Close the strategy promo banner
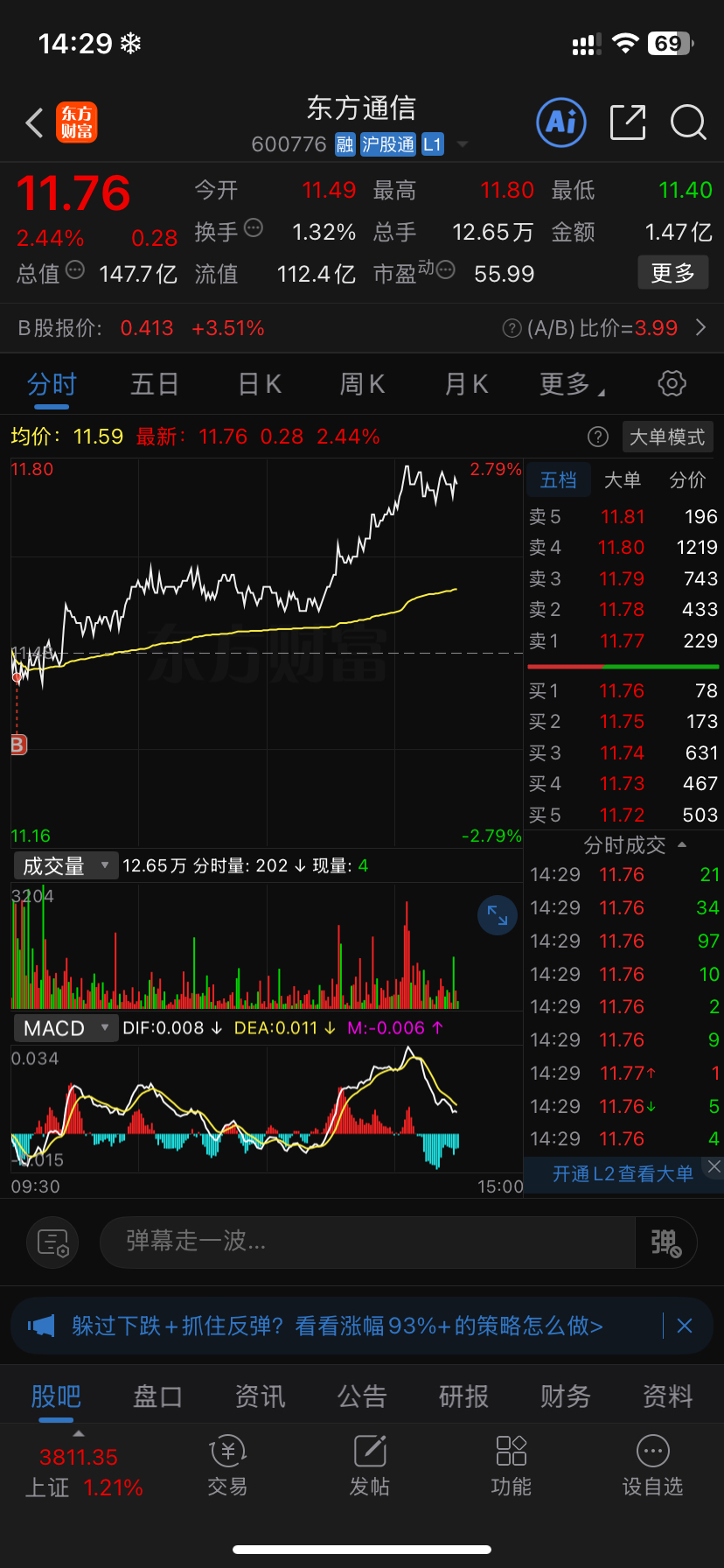 coord(685,1326)
